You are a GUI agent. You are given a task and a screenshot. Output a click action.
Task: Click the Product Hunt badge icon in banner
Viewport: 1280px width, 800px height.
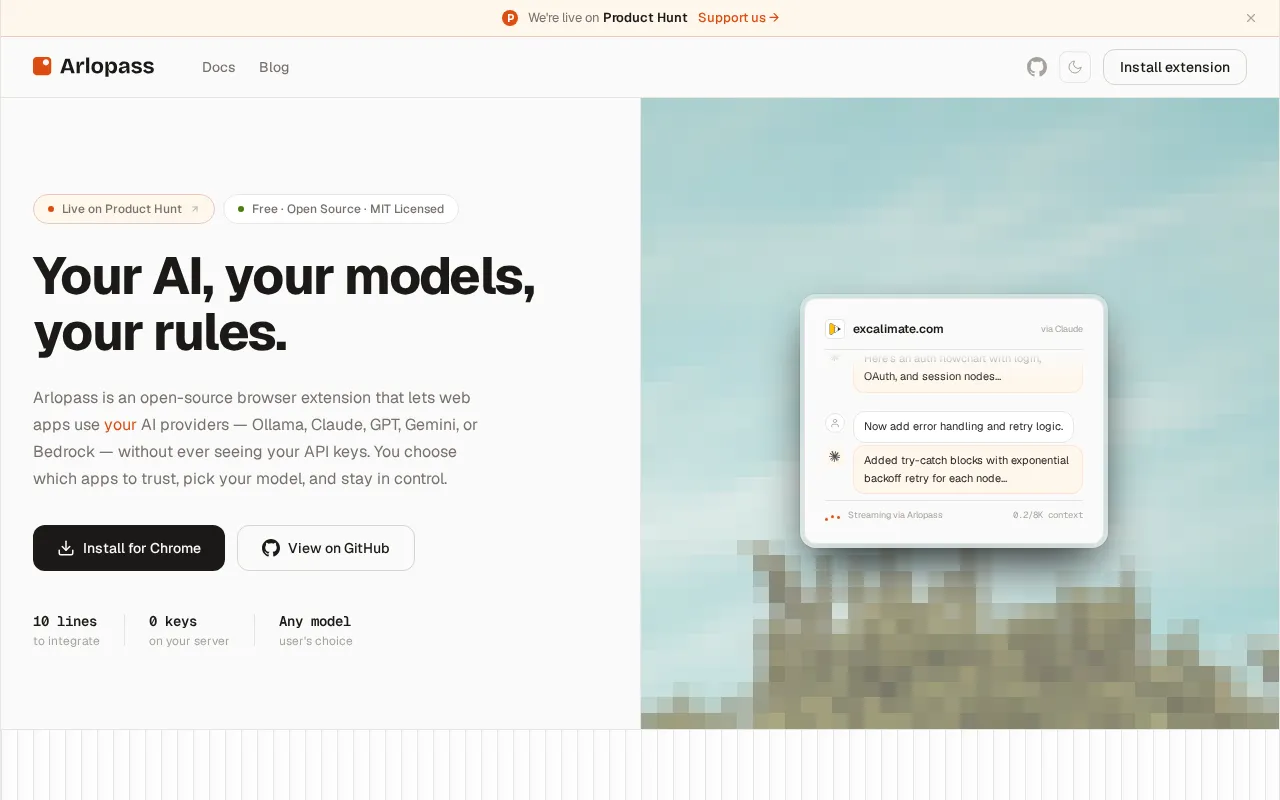point(510,18)
